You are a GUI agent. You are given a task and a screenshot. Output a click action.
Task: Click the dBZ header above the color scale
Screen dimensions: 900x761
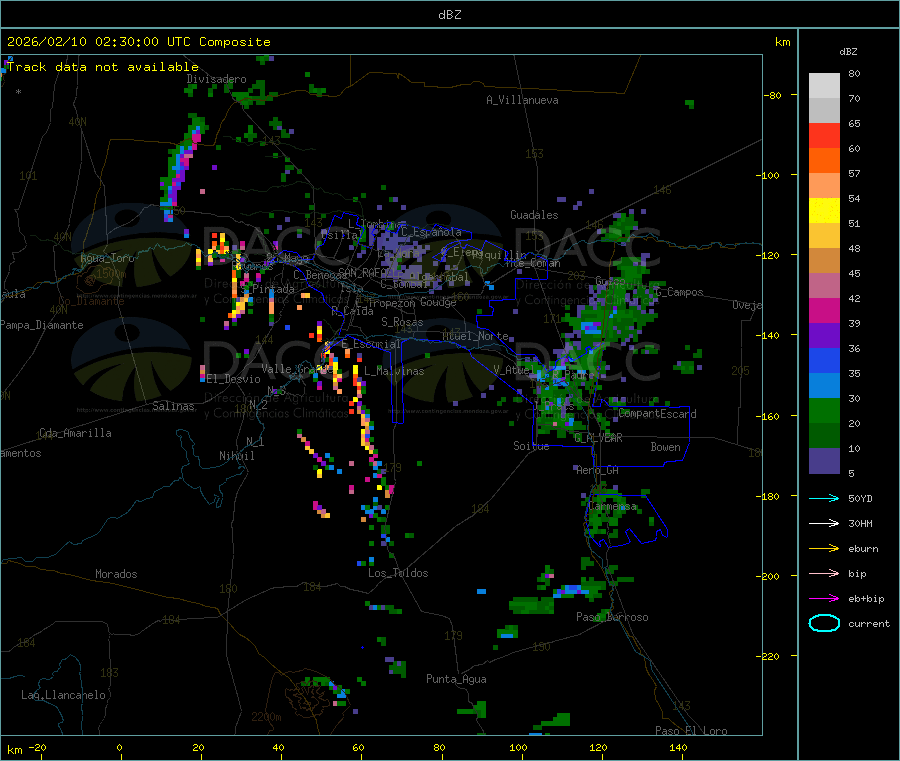pyautogui.click(x=848, y=52)
